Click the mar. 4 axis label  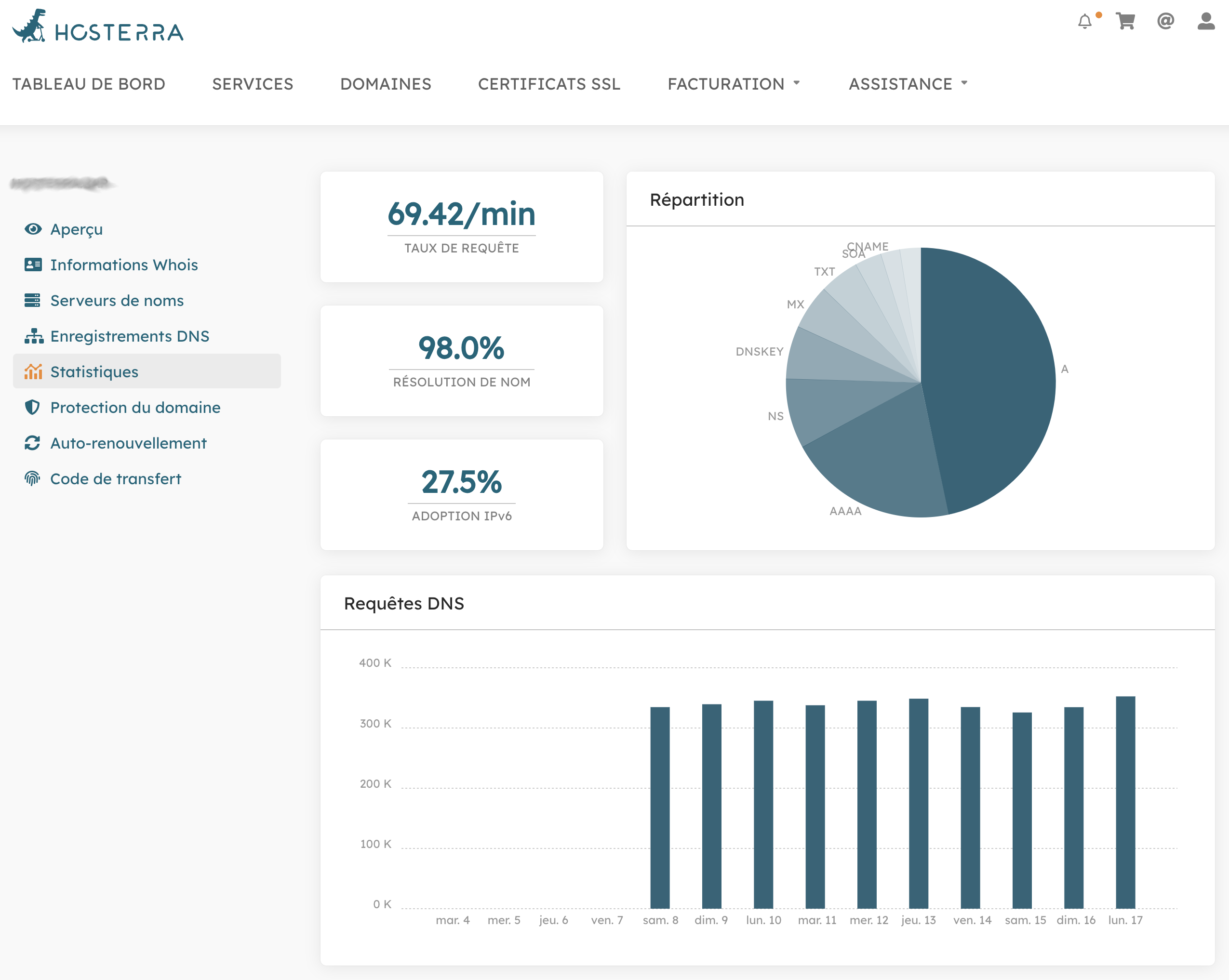point(453,920)
